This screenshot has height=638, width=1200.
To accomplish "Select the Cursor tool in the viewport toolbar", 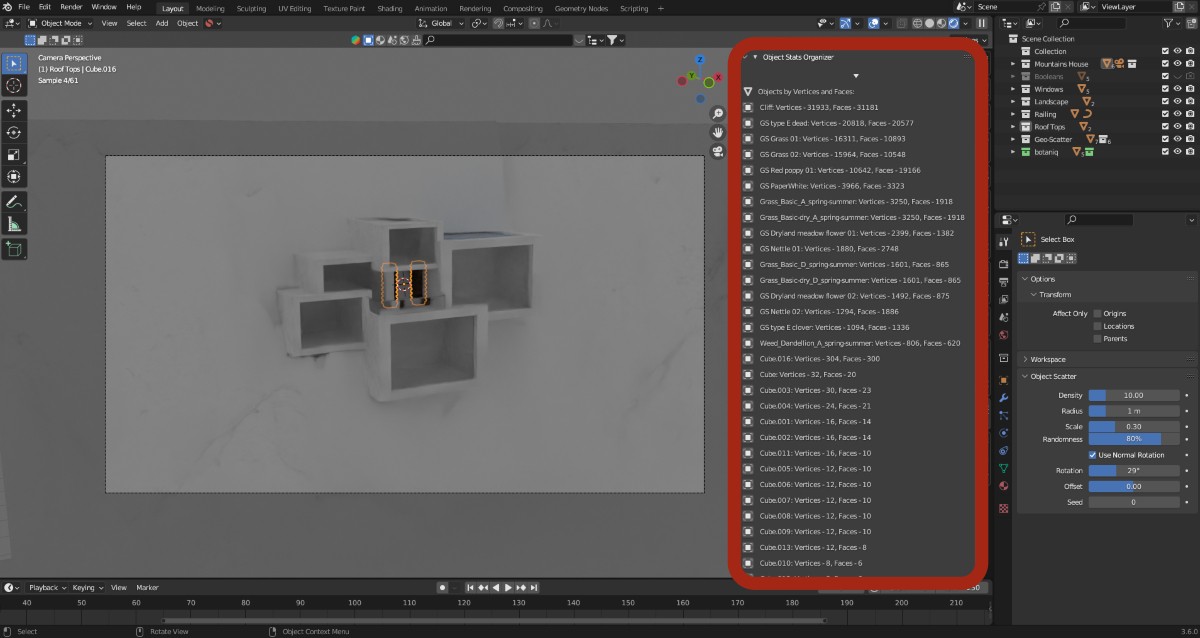I will [14, 86].
